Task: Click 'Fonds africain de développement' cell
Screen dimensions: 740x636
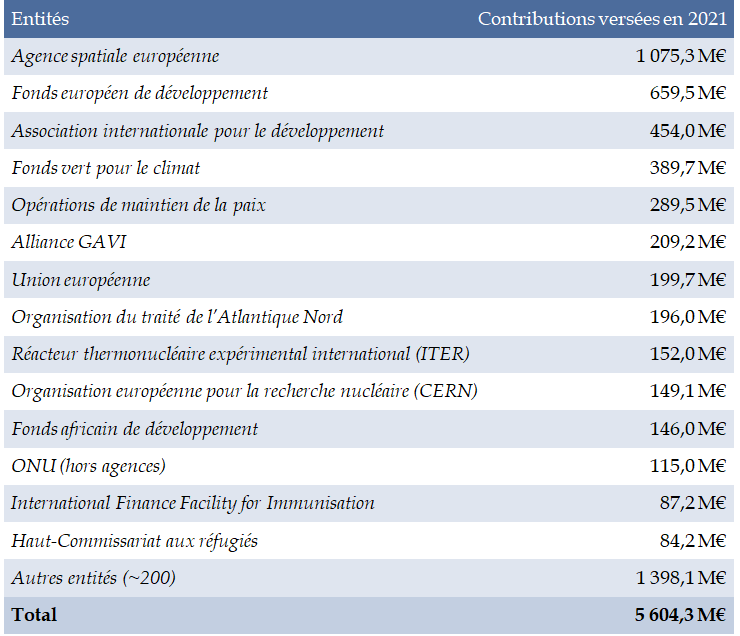Action: (x=134, y=429)
